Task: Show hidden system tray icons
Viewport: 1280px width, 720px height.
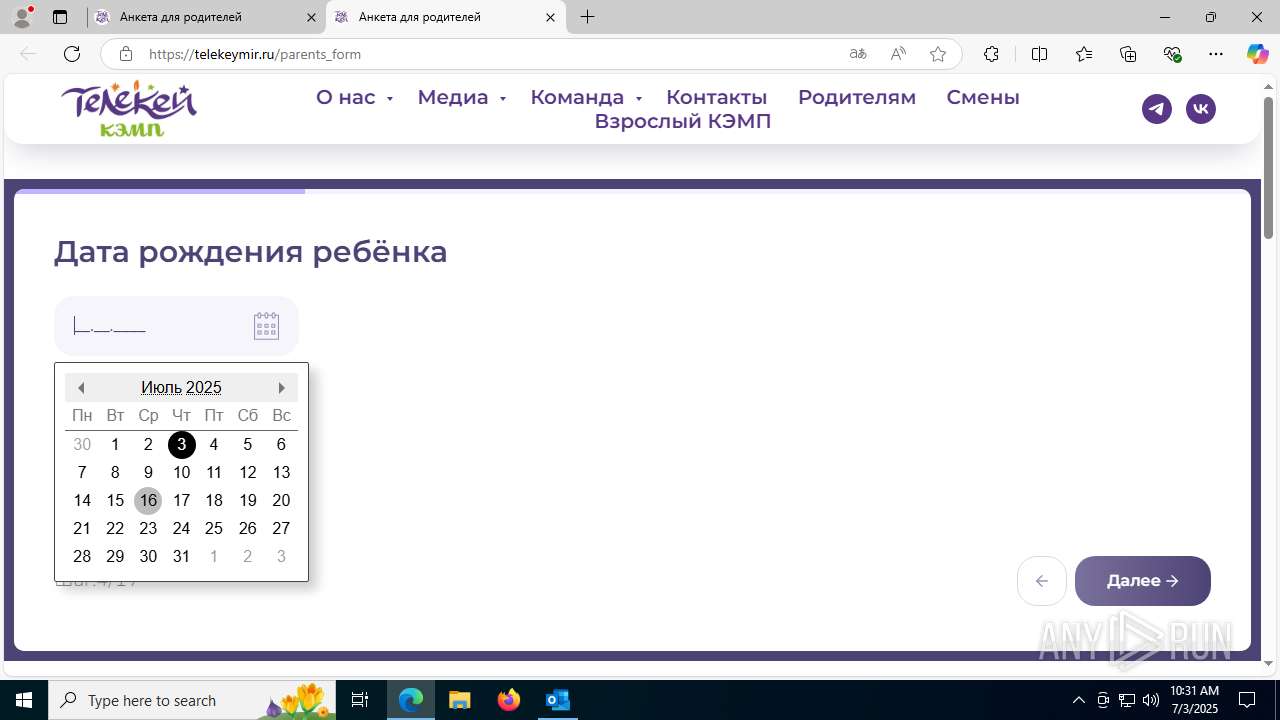Action: (1078, 700)
